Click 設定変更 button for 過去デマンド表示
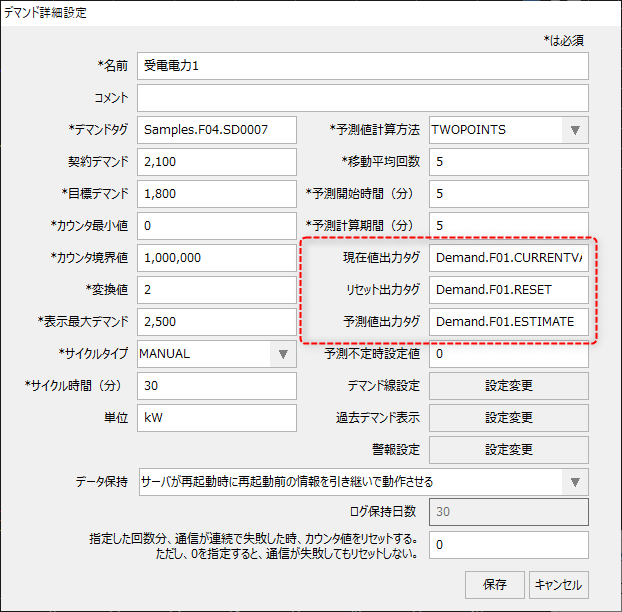The image size is (622, 612). (x=509, y=418)
